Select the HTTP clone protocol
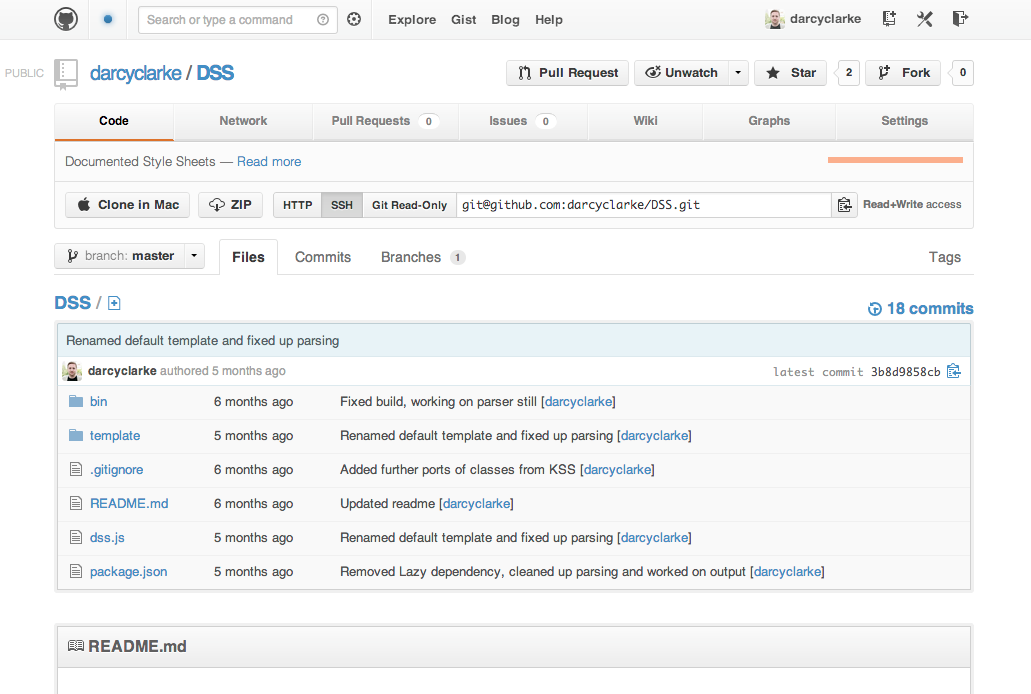Viewport: 1031px width, 694px height. click(x=297, y=205)
